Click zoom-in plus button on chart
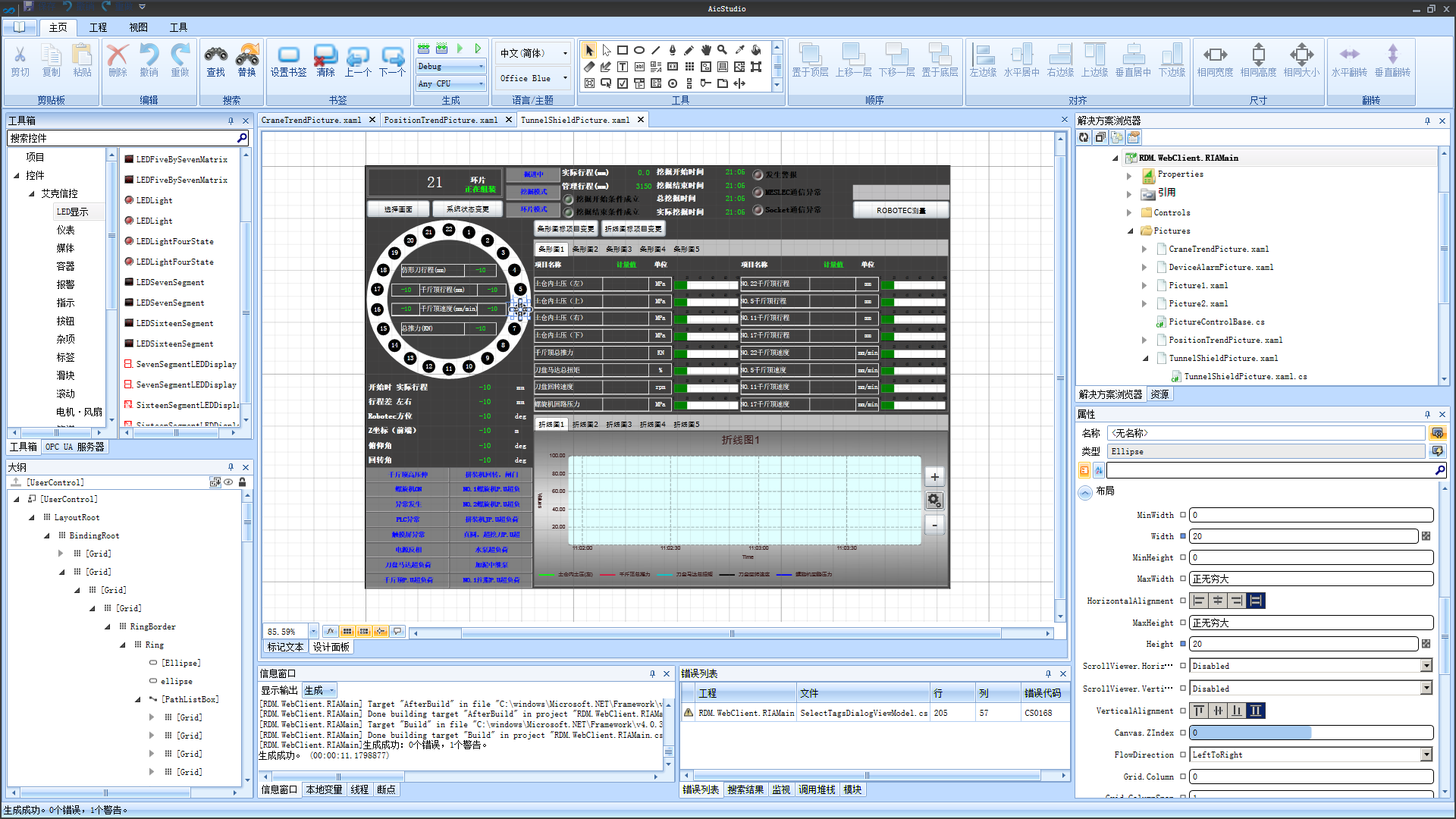1456x819 pixels. point(934,477)
